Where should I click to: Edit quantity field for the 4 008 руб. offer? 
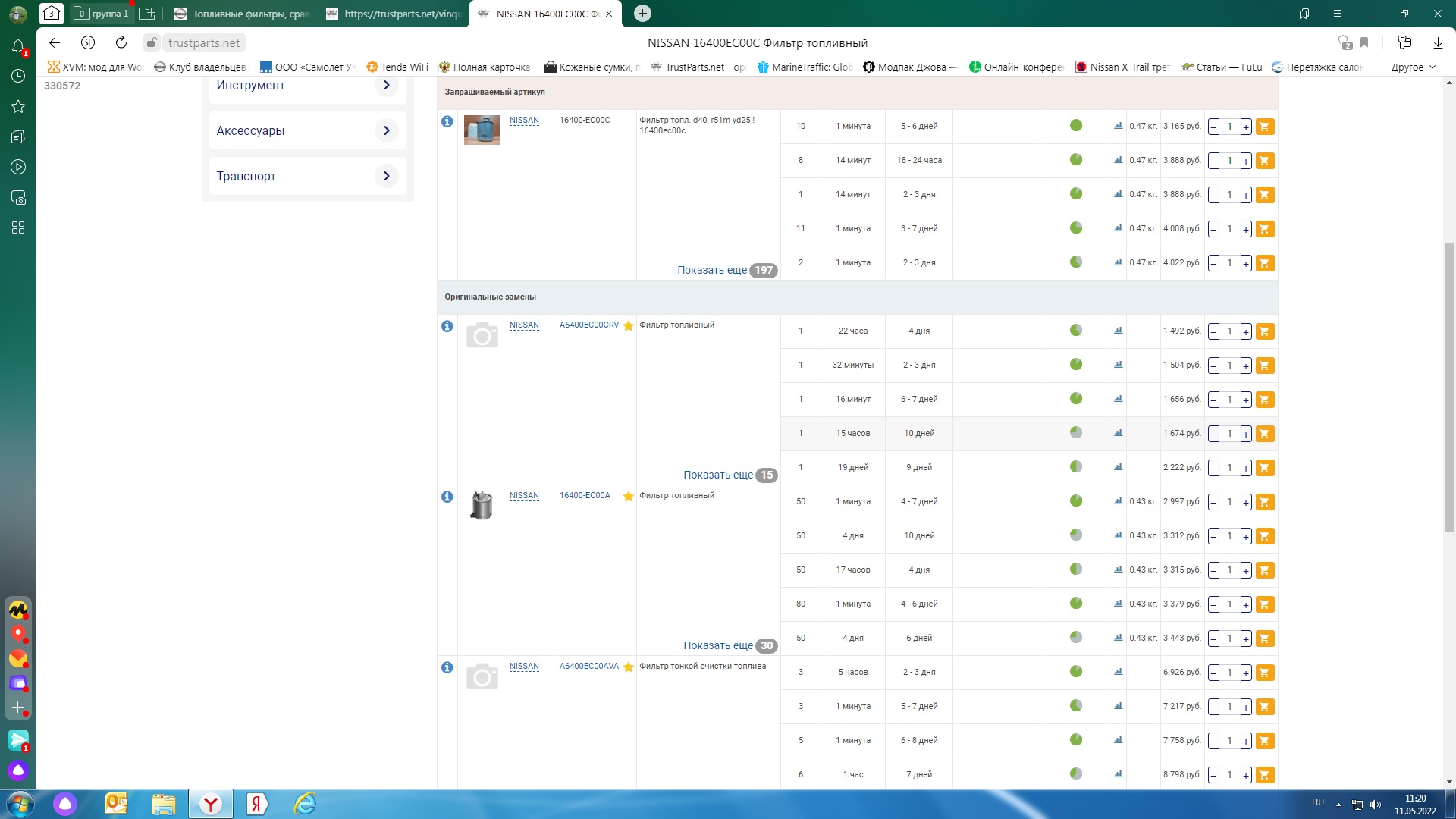pos(1229,229)
